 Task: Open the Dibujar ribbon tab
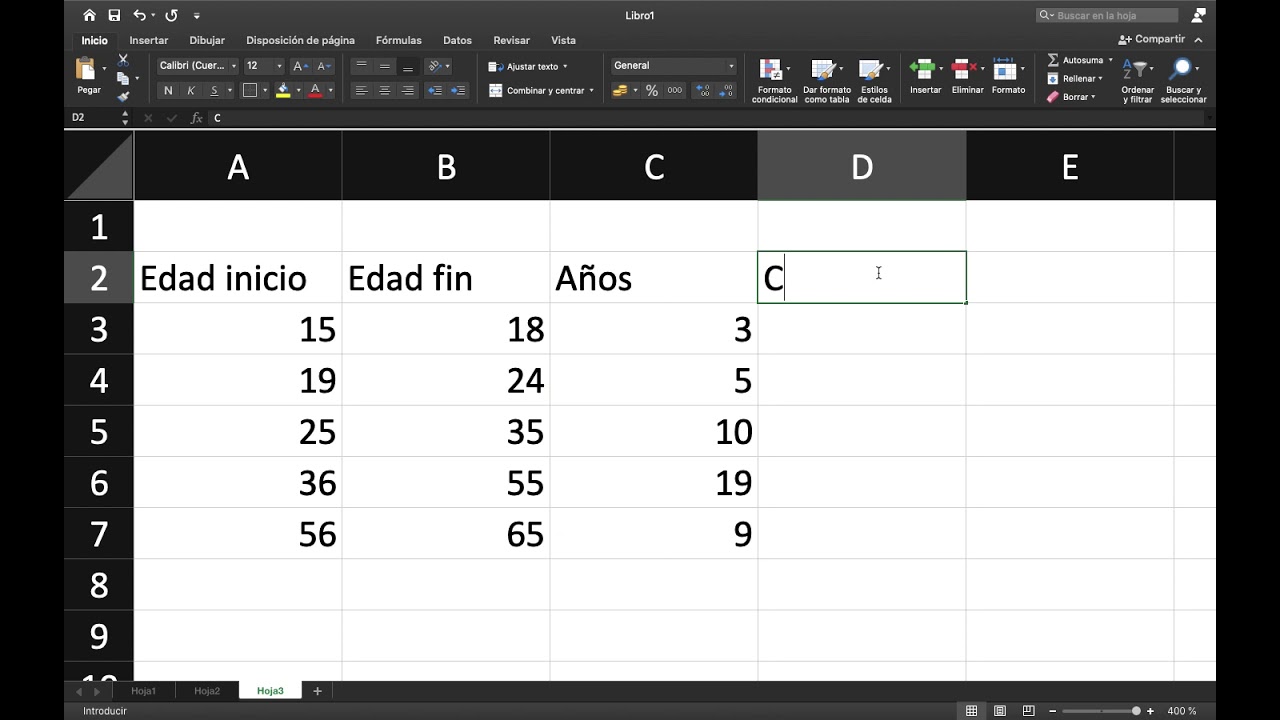207,41
